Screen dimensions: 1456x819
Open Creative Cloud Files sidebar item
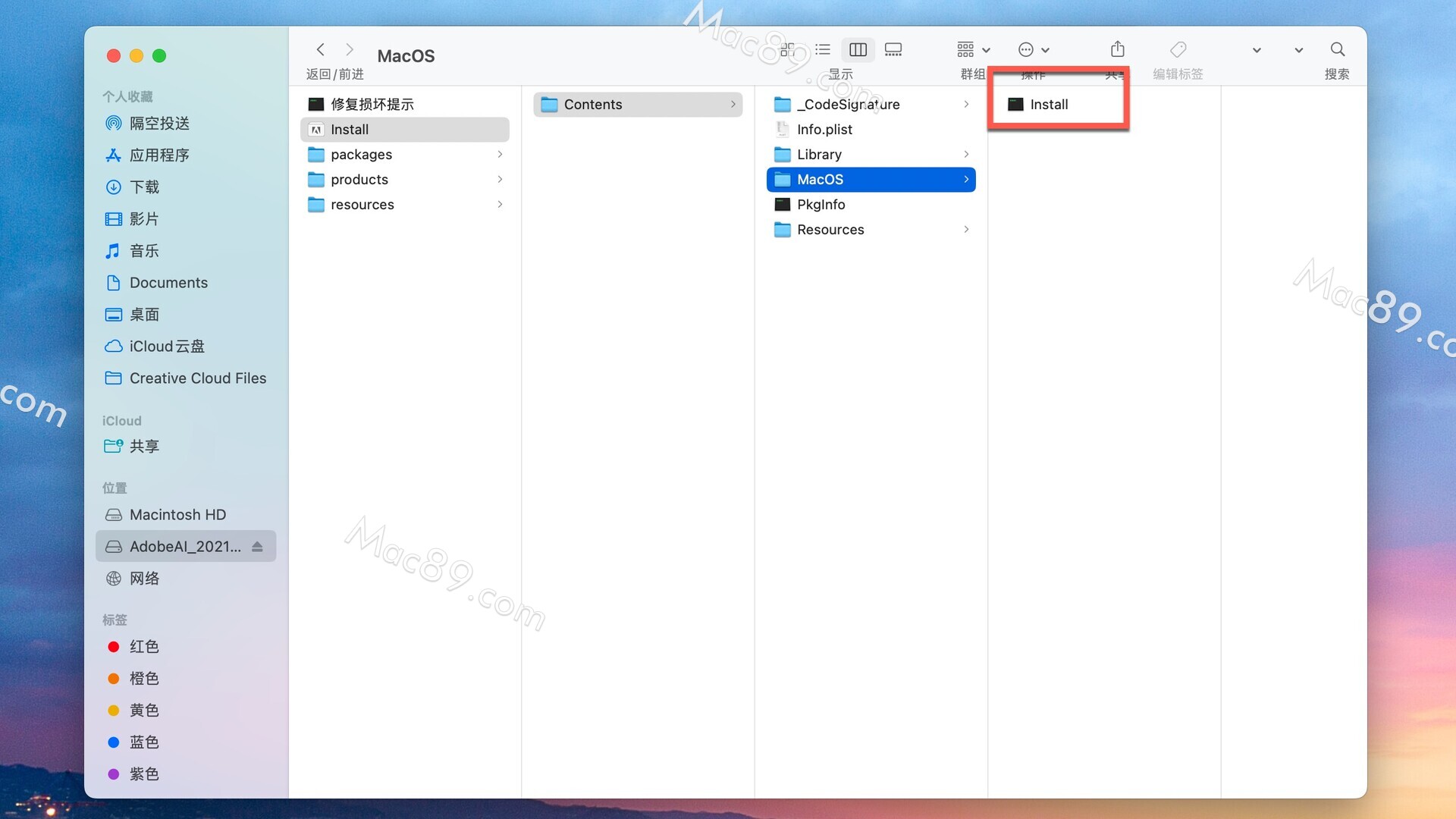(197, 378)
